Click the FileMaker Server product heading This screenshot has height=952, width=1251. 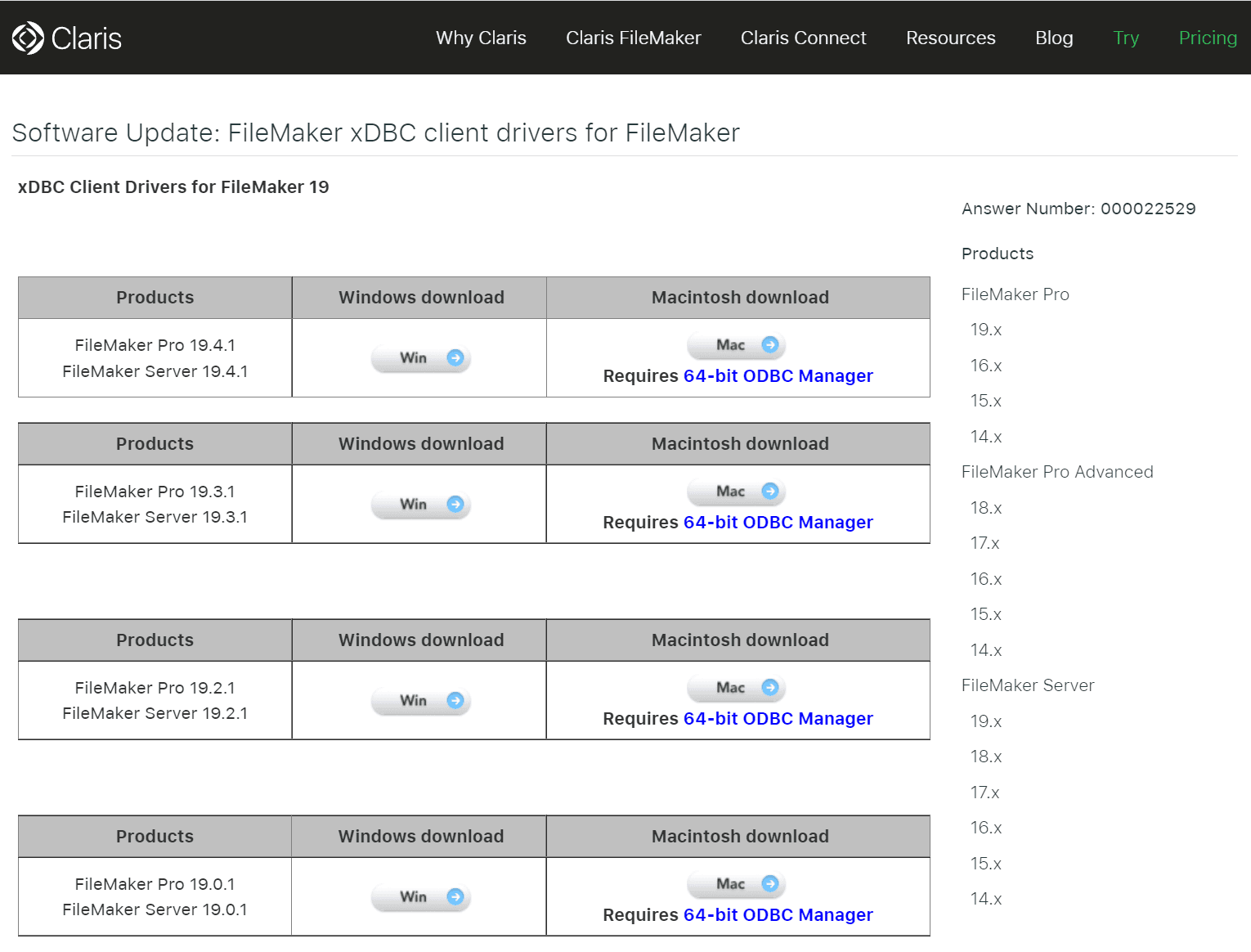tap(1028, 685)
